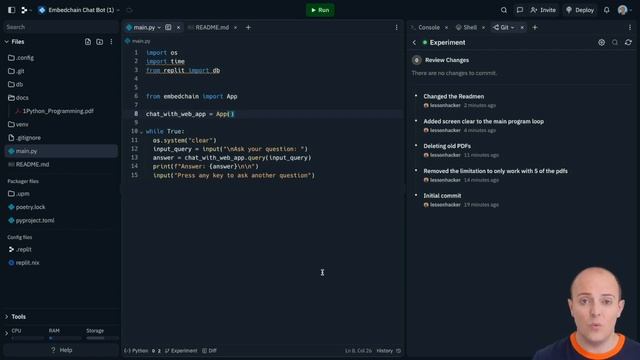Open the chat bubble icon in the header

click(x=520, y=10)
